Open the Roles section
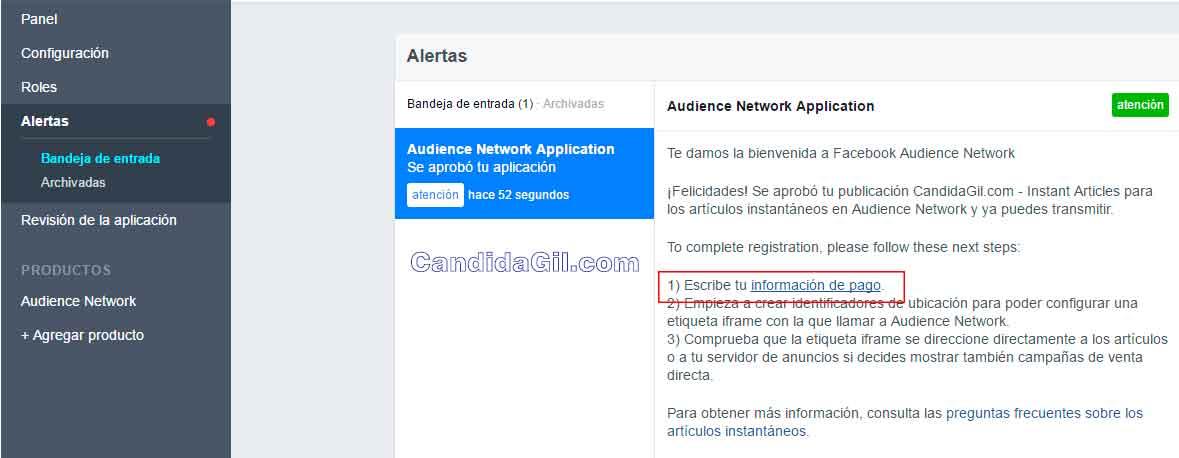Viewport: 1179px width, 458px height. pyautogui.click(x=39, y=87)
